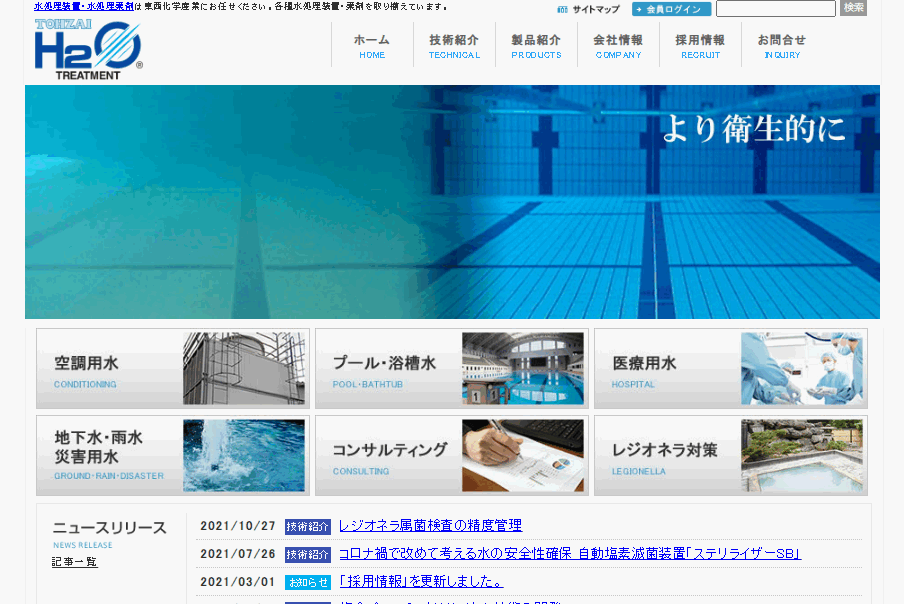Open the プール・浴槽水 pool and bathtub banner

point(451,369)
